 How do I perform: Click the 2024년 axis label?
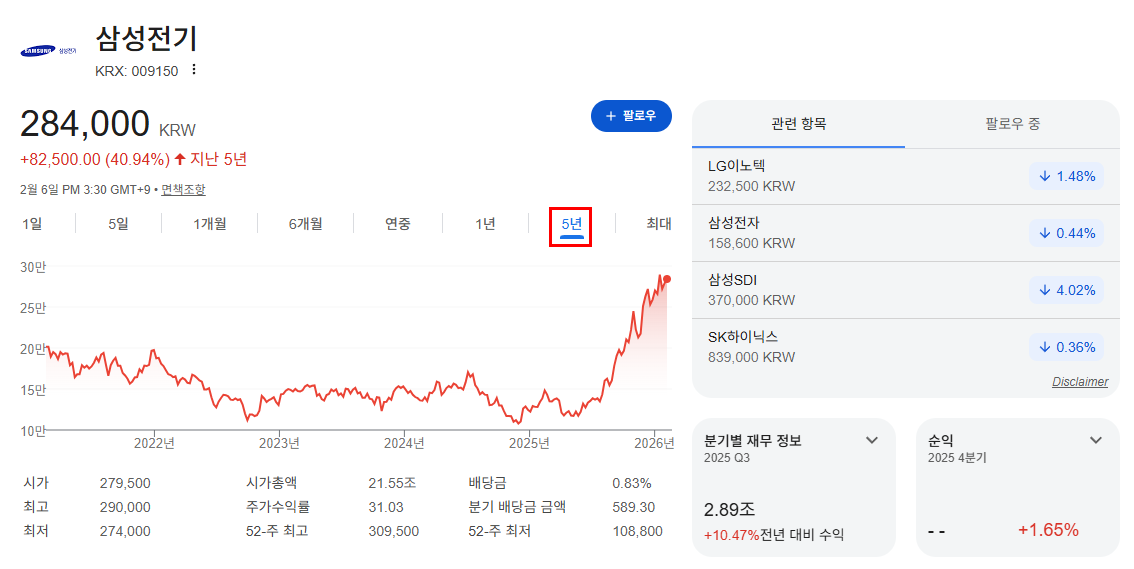click(x=404, y=443)
